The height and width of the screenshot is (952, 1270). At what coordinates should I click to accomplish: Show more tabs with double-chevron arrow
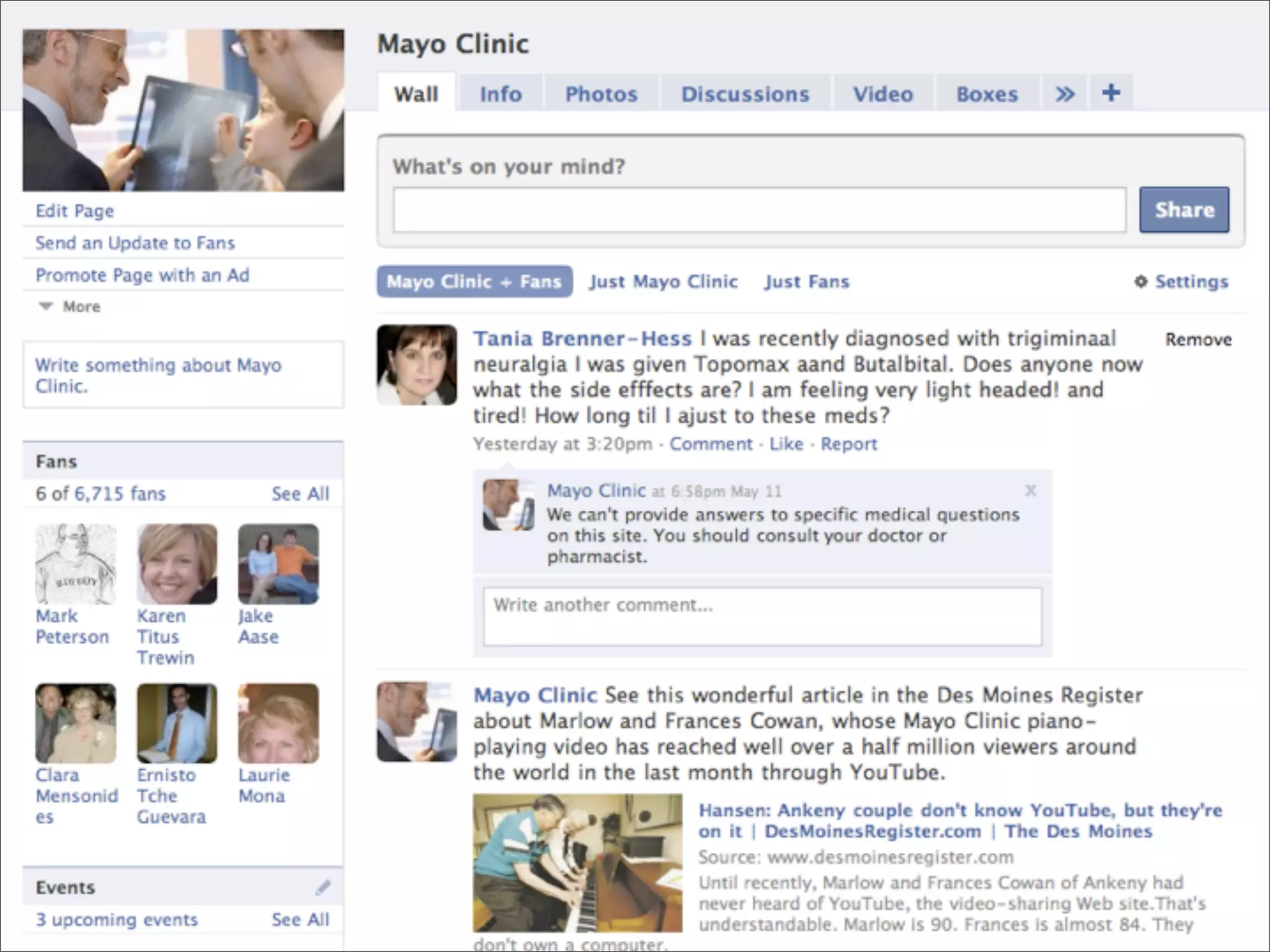[1065, 94]
